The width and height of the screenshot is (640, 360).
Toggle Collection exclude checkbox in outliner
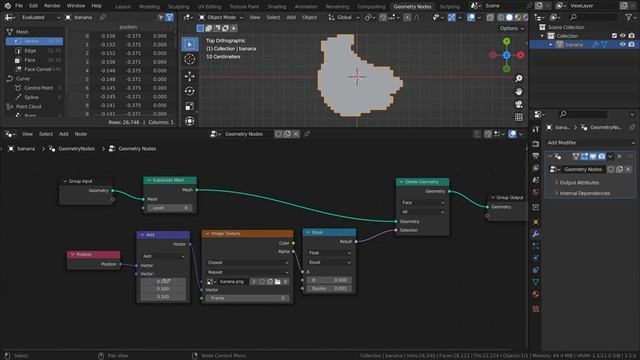click(614, 36)
